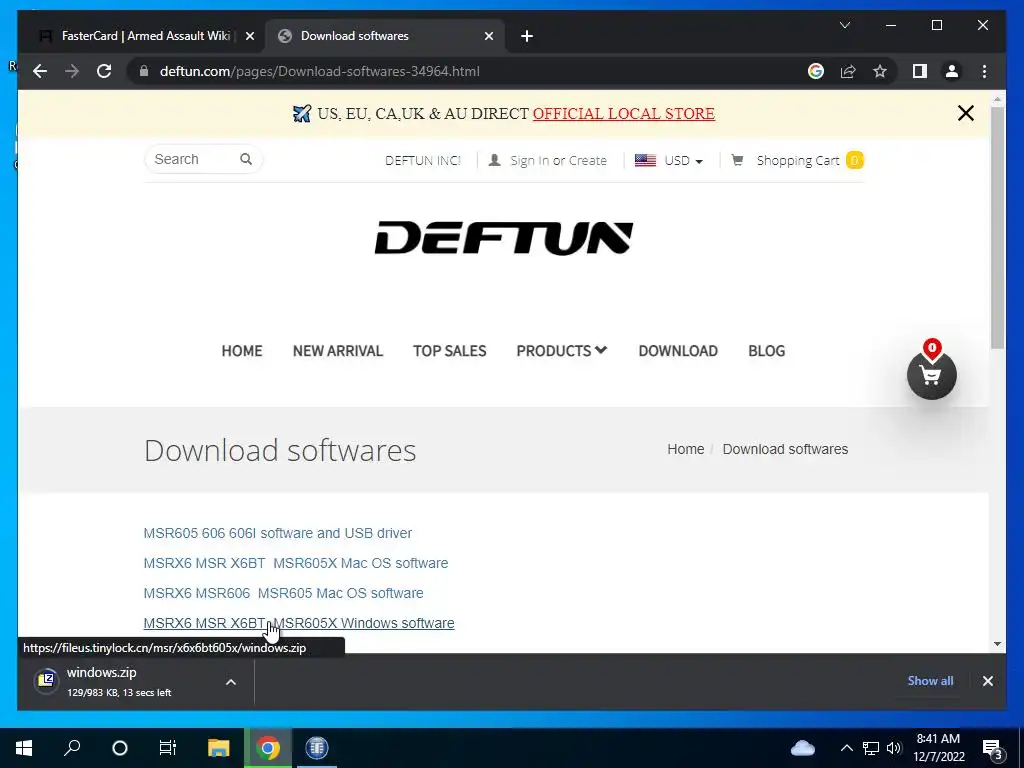Reload the page with the refresh icon
The image size is (1024, 768).
(x=104, y=71)
